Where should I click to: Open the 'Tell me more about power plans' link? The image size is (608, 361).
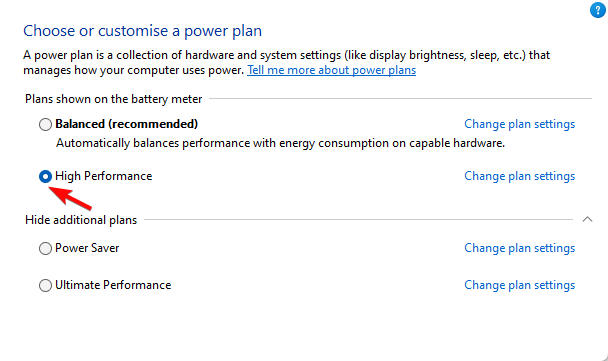[332, 70]
